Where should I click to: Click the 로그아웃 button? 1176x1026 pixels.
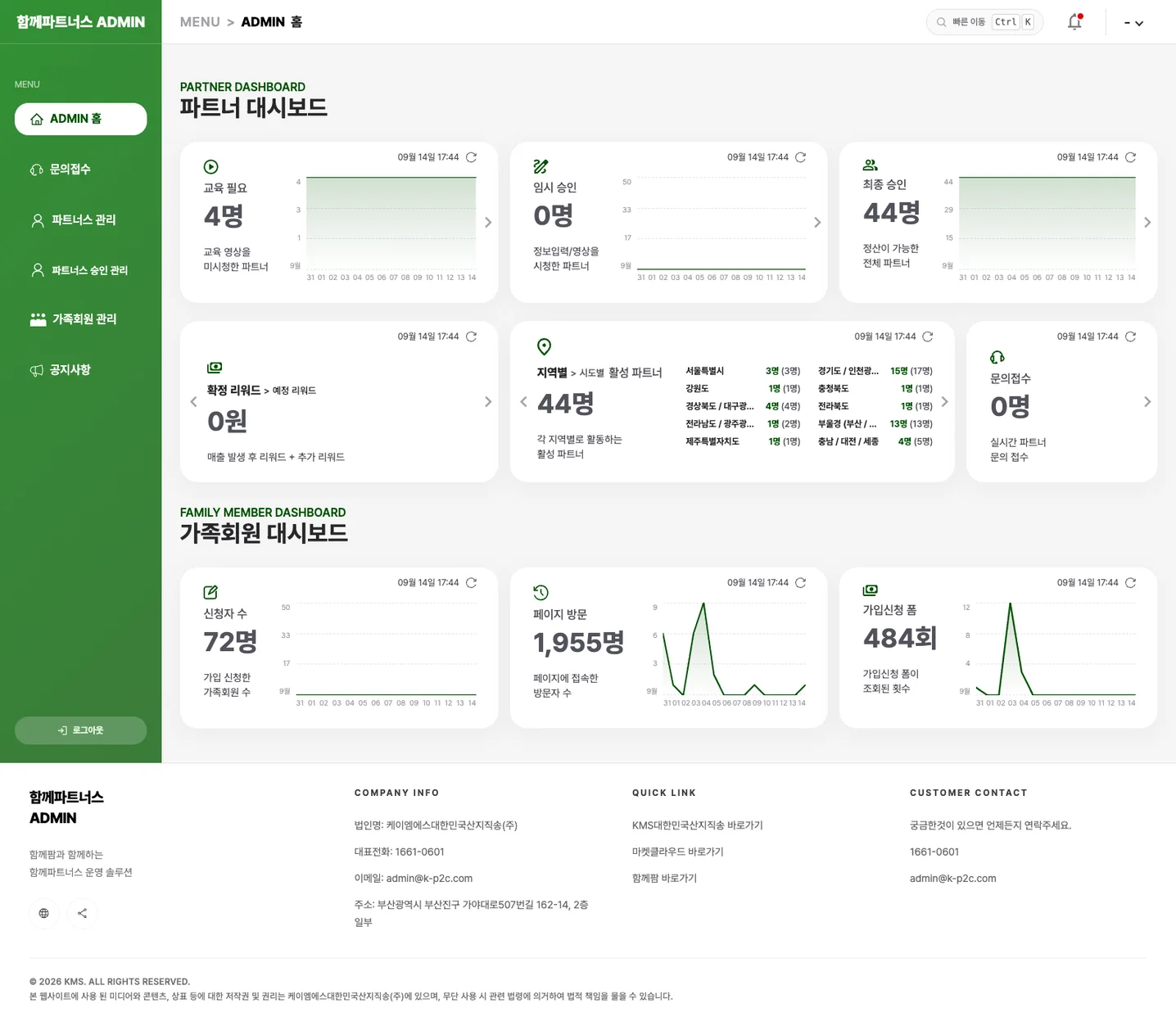click(81, 730)
